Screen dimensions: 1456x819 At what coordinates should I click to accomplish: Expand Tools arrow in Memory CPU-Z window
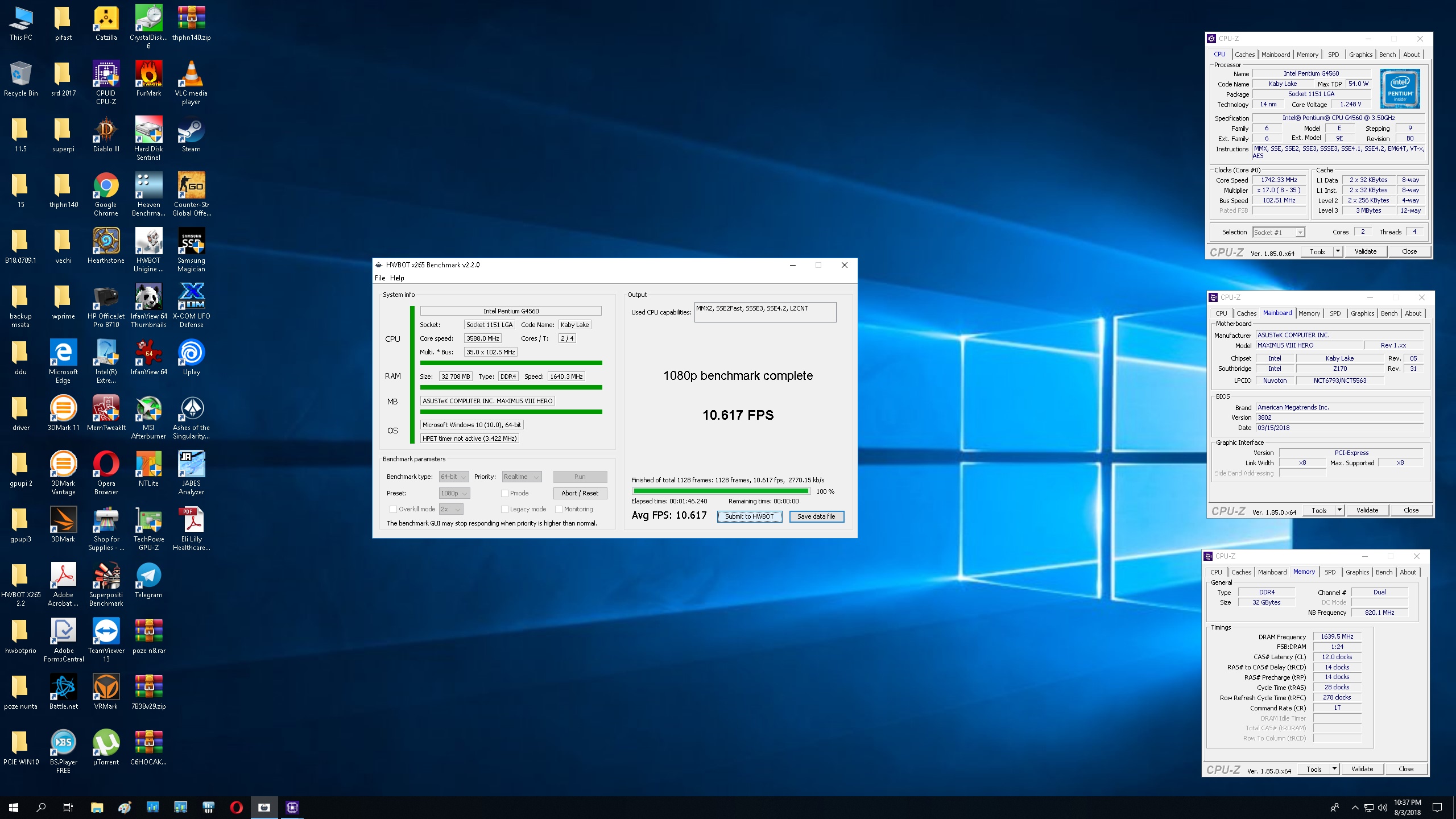tap(1334, 768)
